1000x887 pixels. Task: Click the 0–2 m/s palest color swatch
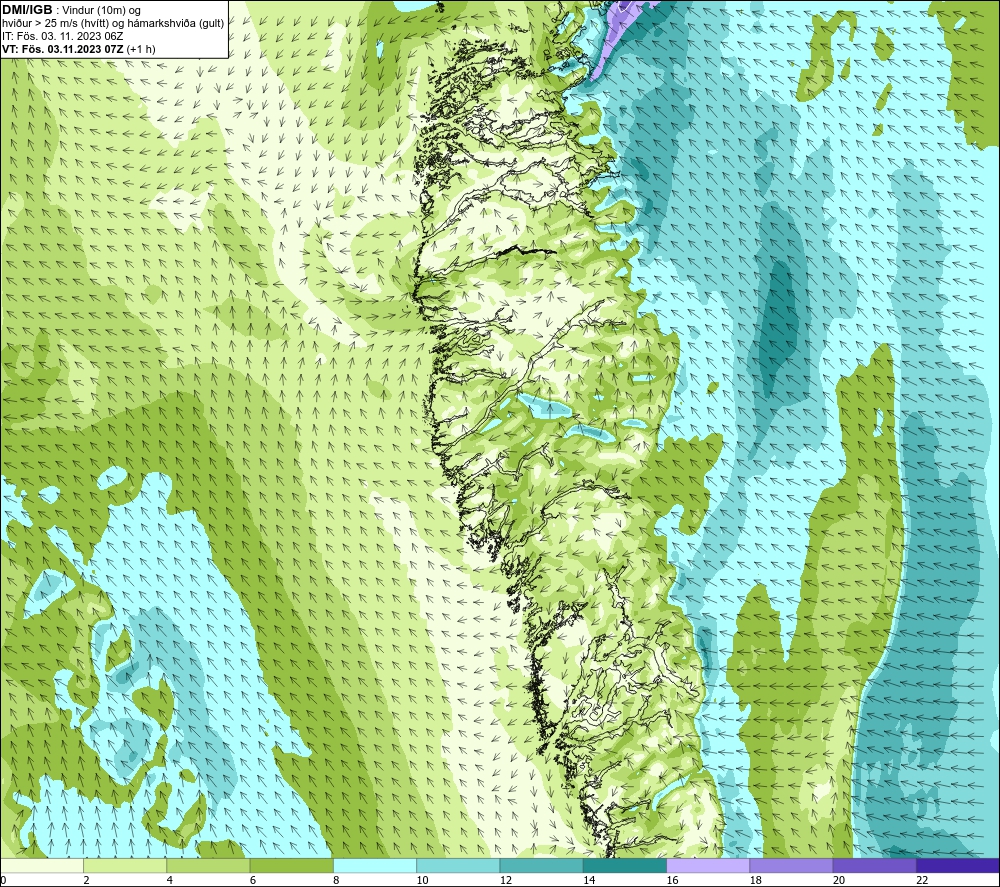coord(42,865)
